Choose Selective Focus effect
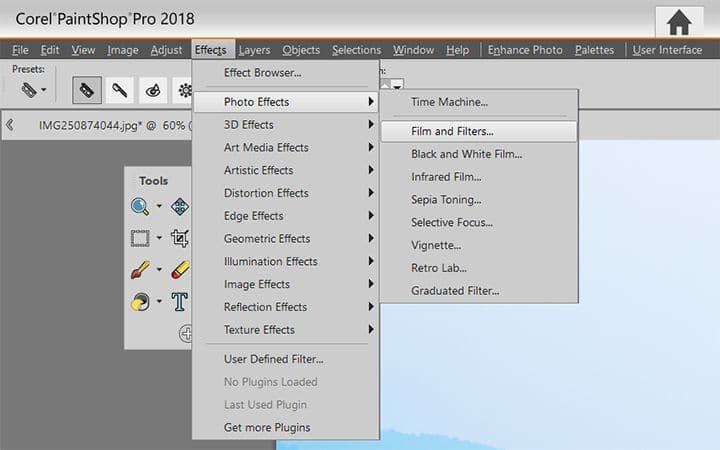The image size is (720, 450). (x=479, y=222)
